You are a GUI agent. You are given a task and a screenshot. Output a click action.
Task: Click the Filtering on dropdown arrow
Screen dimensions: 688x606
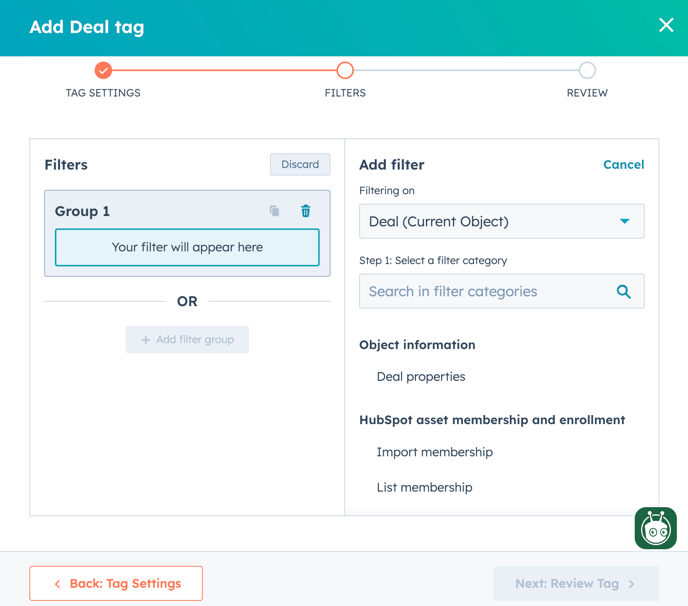624,221
